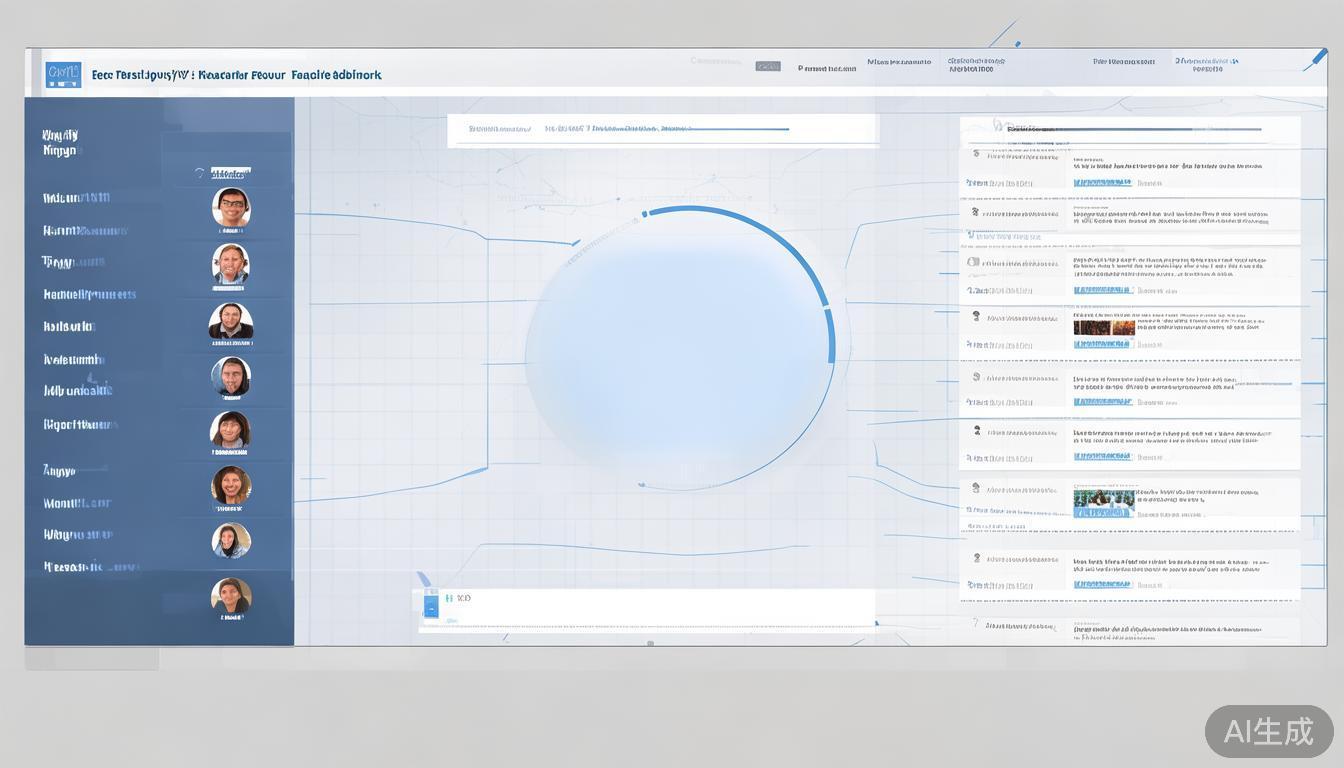
Task: Click the blue pen icon in top-right corner
Action: click(1315, 60)
